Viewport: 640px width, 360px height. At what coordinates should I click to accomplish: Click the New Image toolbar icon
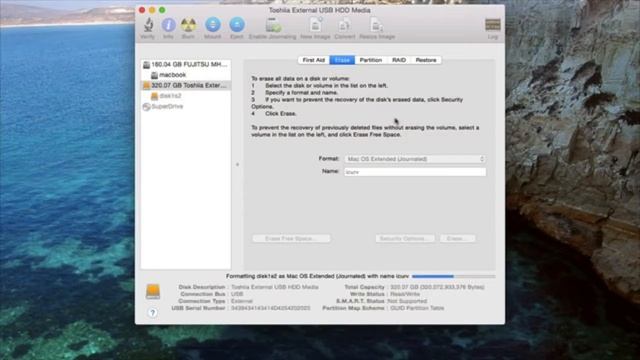coord(316,25)
